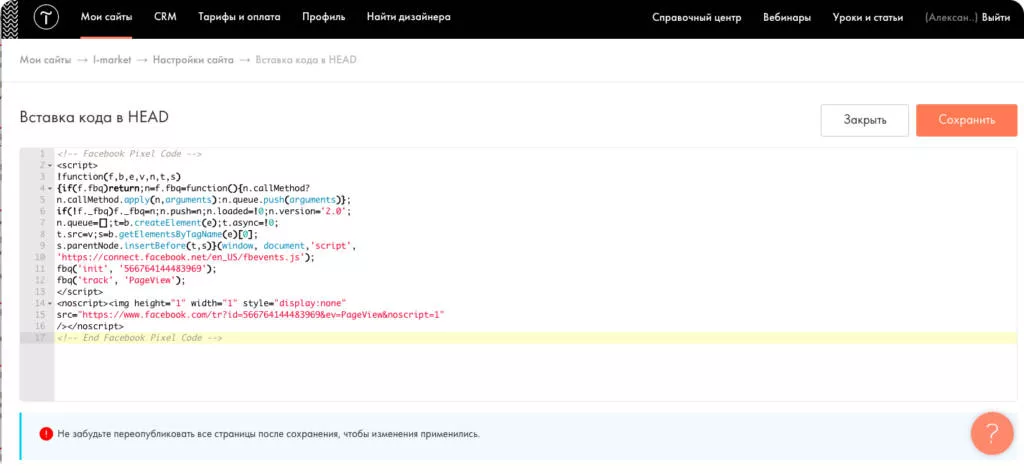This screenshot has height=473, width=1024.
Task: Save code with the Сохранить button
Action: 967,120
